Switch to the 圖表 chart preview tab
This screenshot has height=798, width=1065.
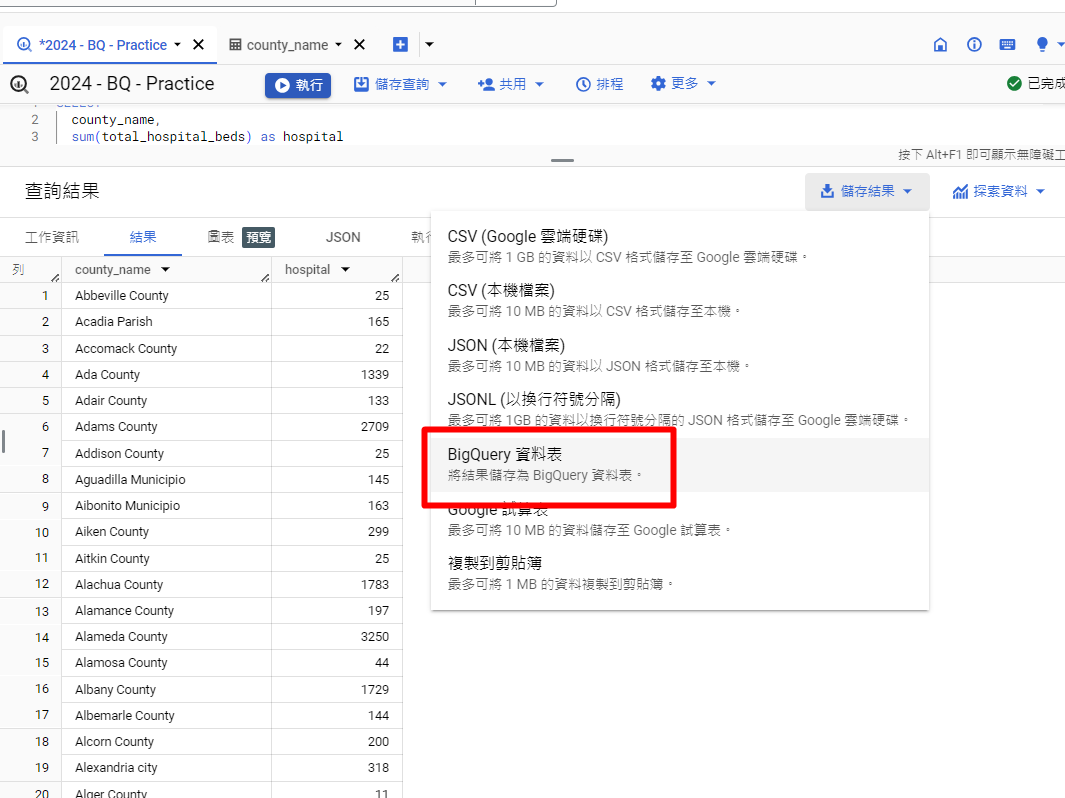tap(240, 237)
